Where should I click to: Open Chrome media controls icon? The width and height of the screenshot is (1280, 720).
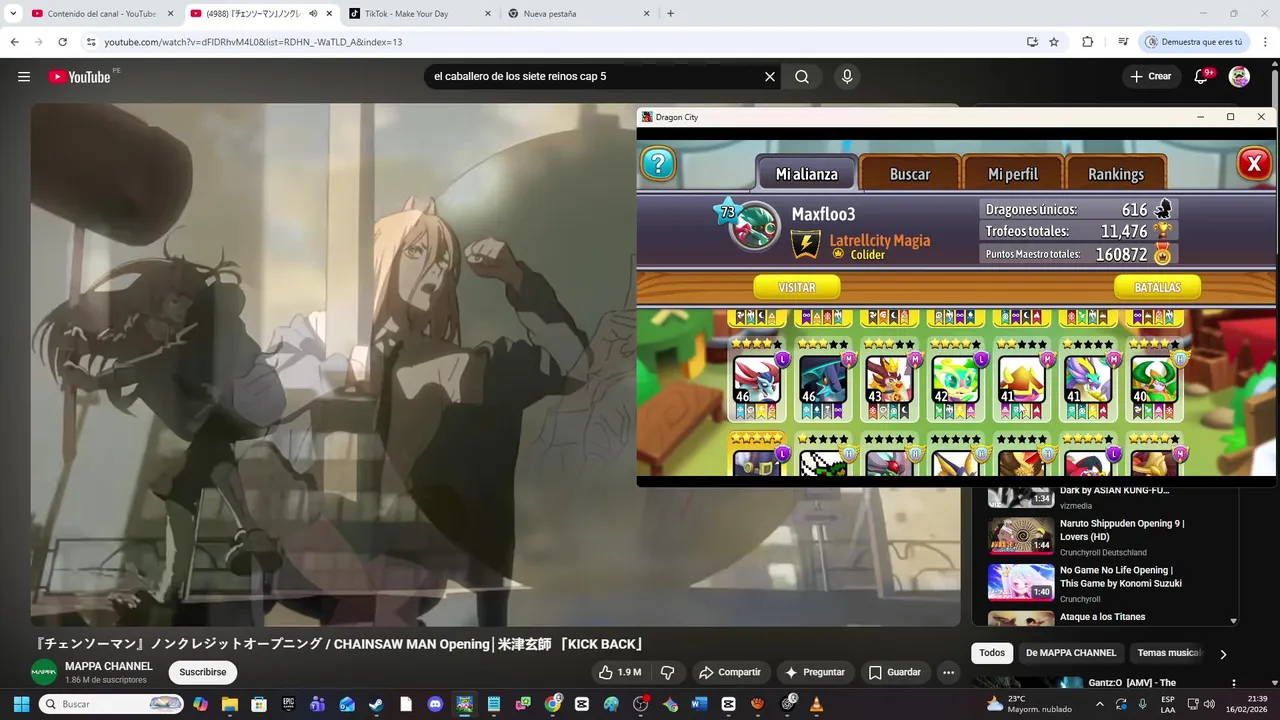pyautogui.click(x=1123, y=42)
